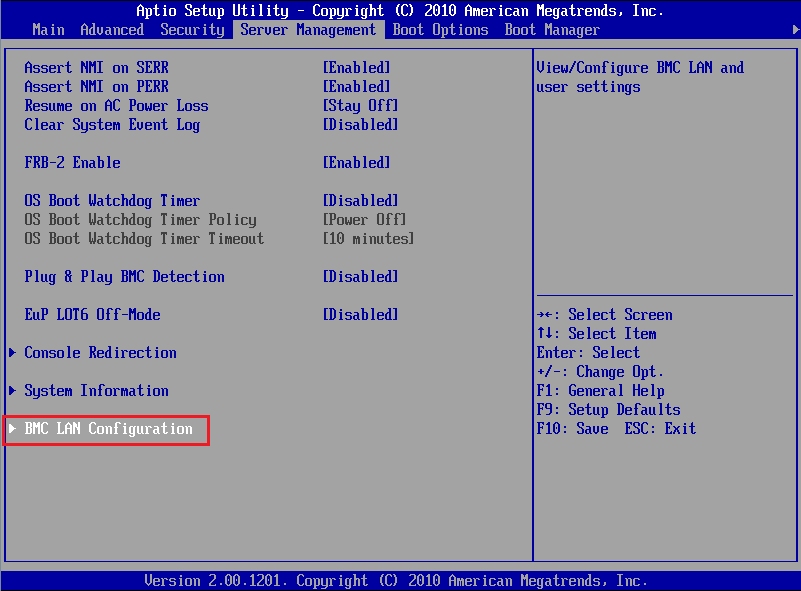Switch to the Advanced tab
The image size is (801, 591).
(112, 29)
